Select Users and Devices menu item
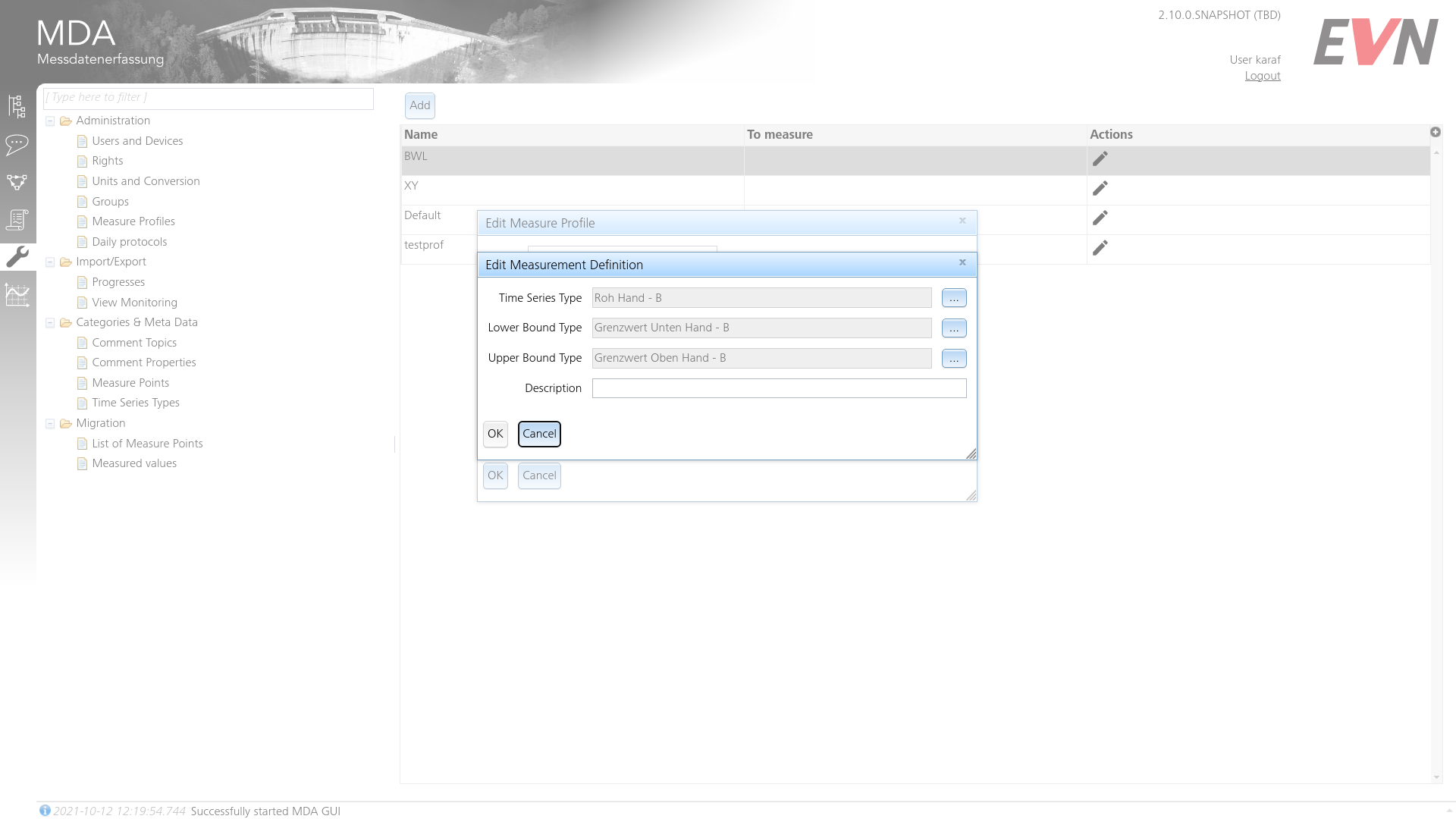1456x819 pixels. click(x=137, y=140)
